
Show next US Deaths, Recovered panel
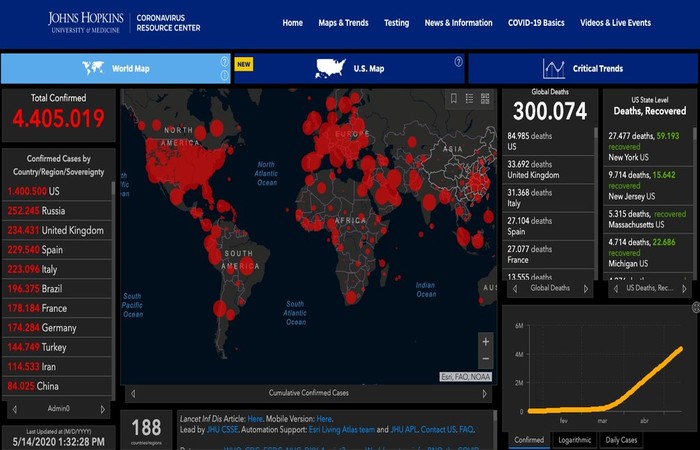pyautogui.click(x=684, y=289)
